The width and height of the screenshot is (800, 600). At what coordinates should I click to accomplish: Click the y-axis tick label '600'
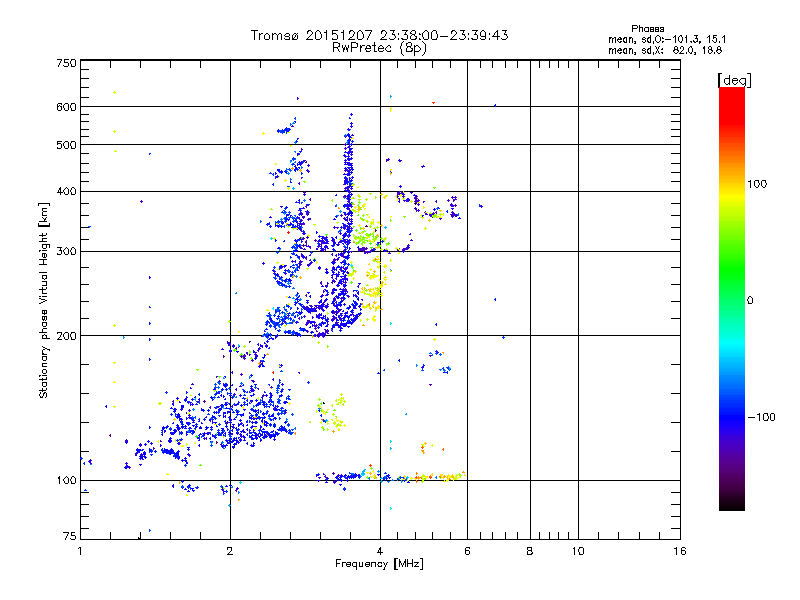66,107
